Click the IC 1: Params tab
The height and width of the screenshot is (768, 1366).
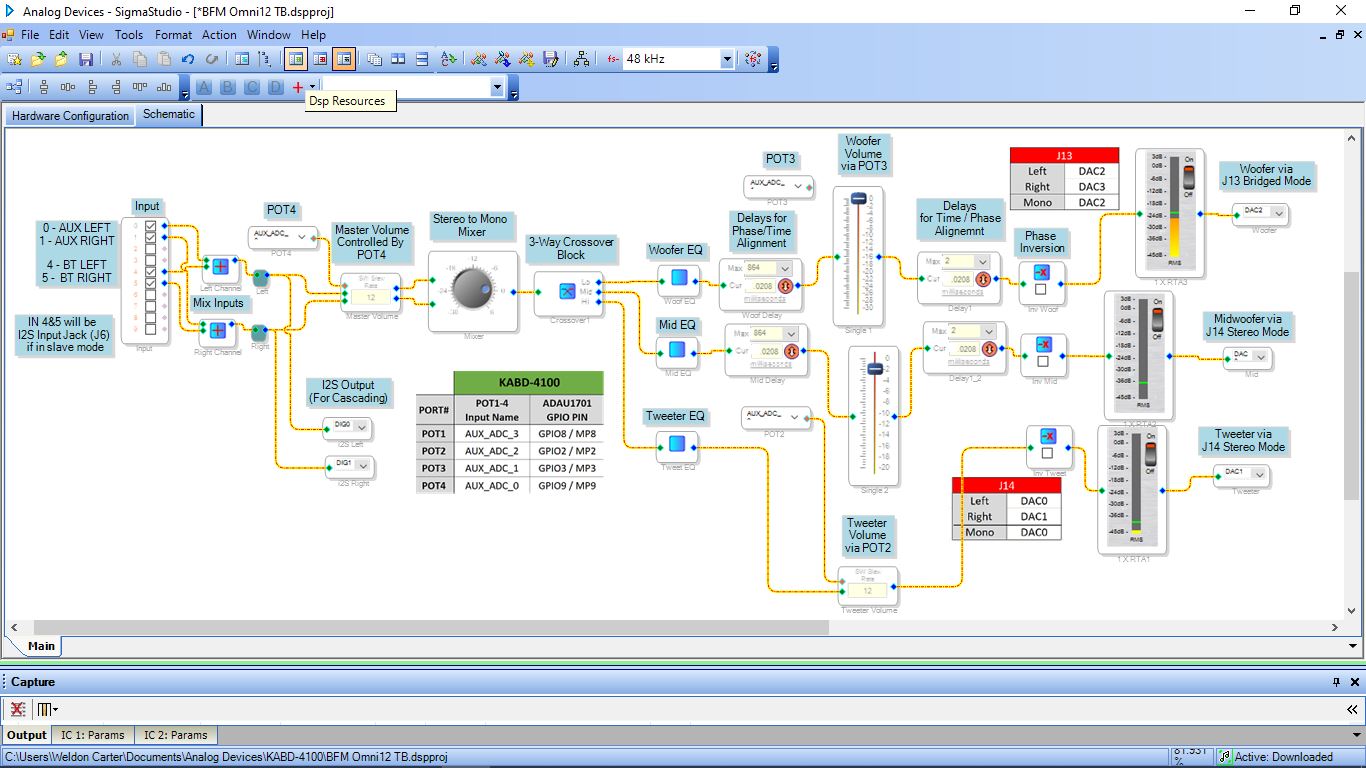coord(93,735)
